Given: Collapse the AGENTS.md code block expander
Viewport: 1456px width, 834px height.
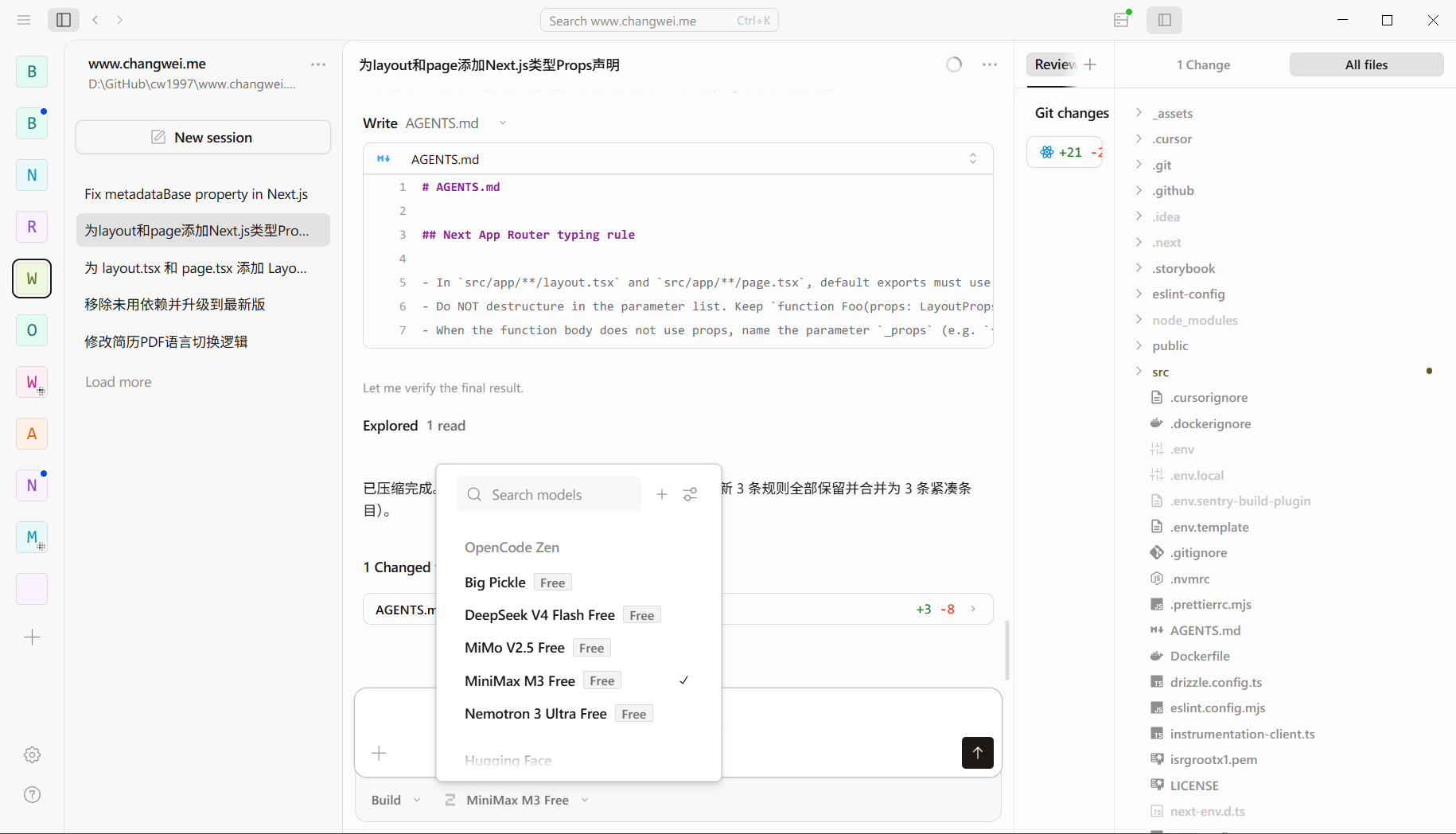Looking at the screenshot, I should pyautogui.click(x=972, y=159).
